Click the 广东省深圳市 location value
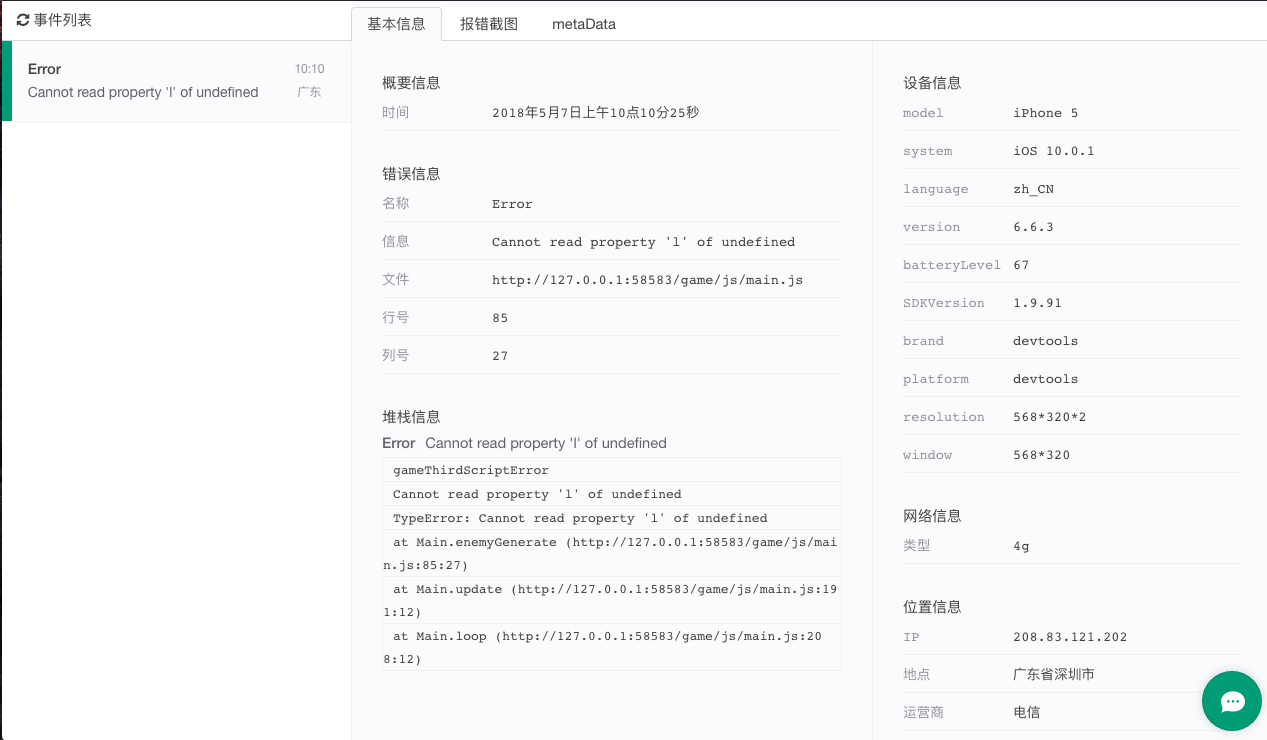1267x740 pixels. (1053, 675)
